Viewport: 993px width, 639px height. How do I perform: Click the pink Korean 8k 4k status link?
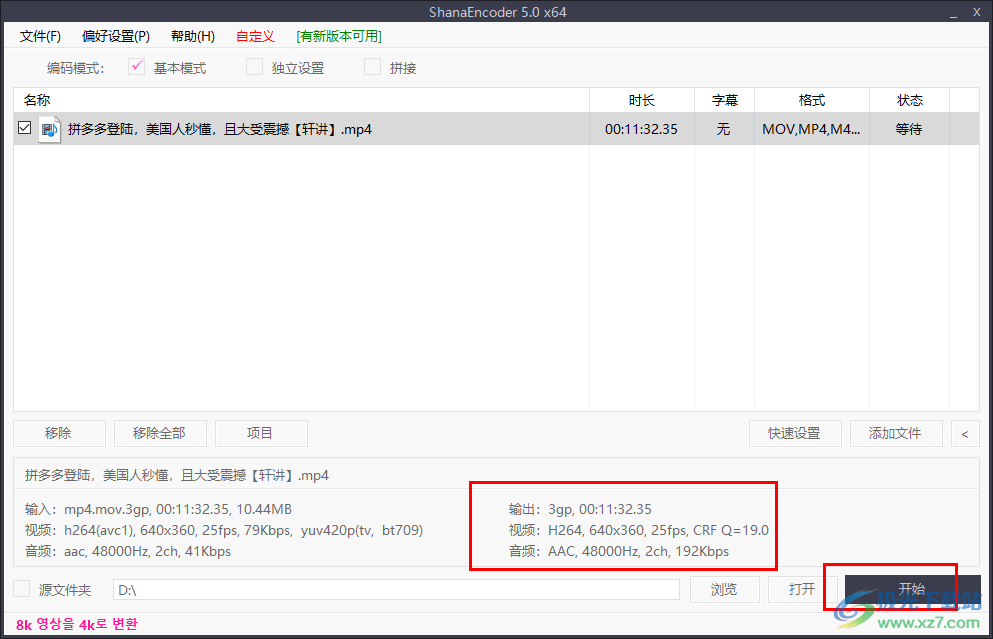(77, 624)
